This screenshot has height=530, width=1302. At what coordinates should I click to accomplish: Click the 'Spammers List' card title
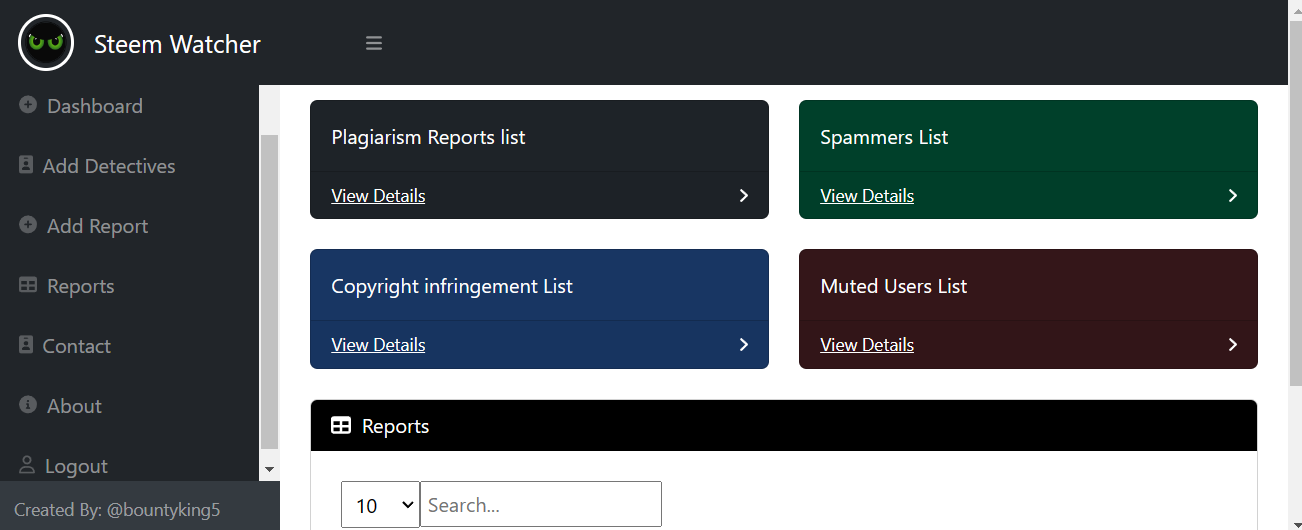884,137
